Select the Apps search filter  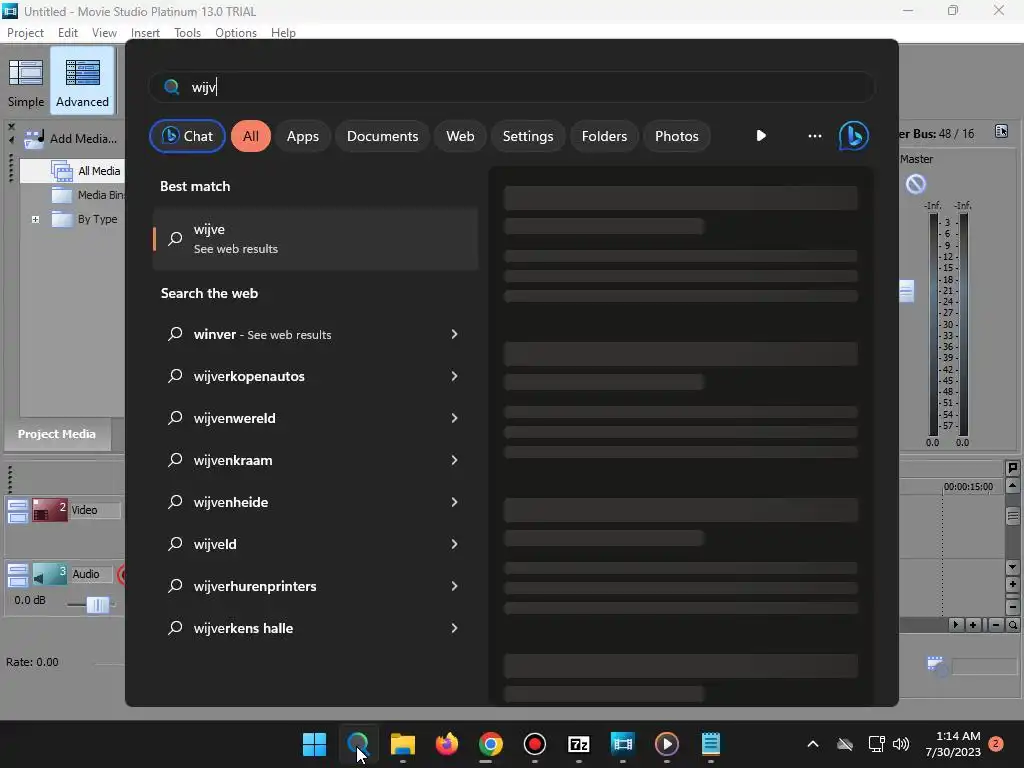pos(302,136)
